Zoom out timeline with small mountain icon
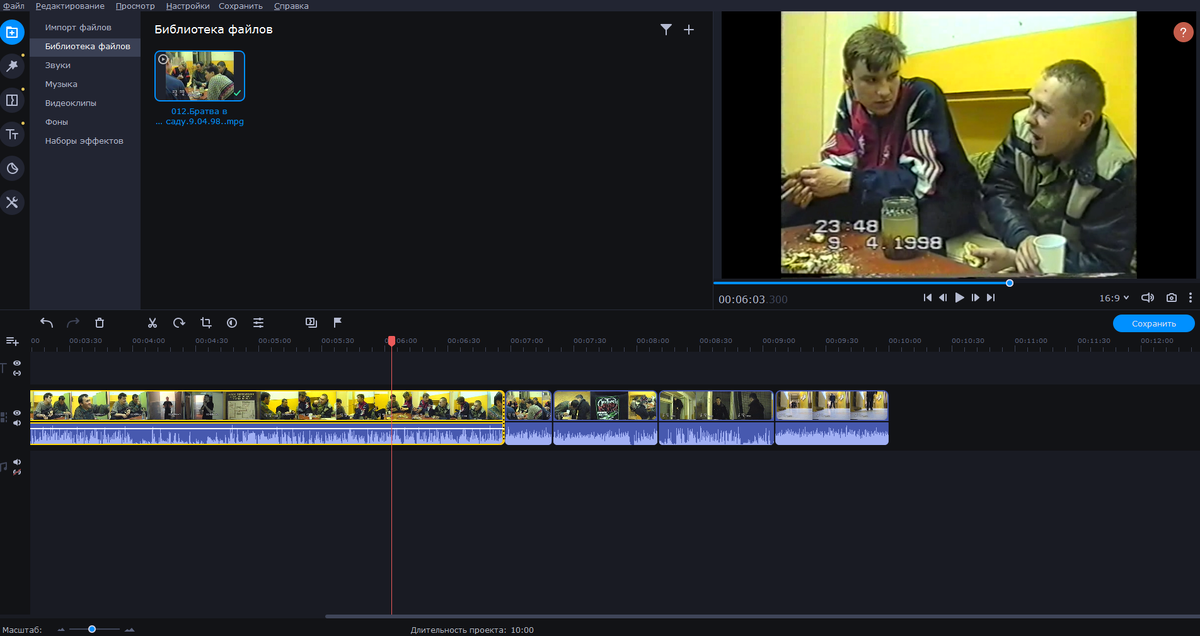This screenshot has height=636, width=1200. pos(61,630)
